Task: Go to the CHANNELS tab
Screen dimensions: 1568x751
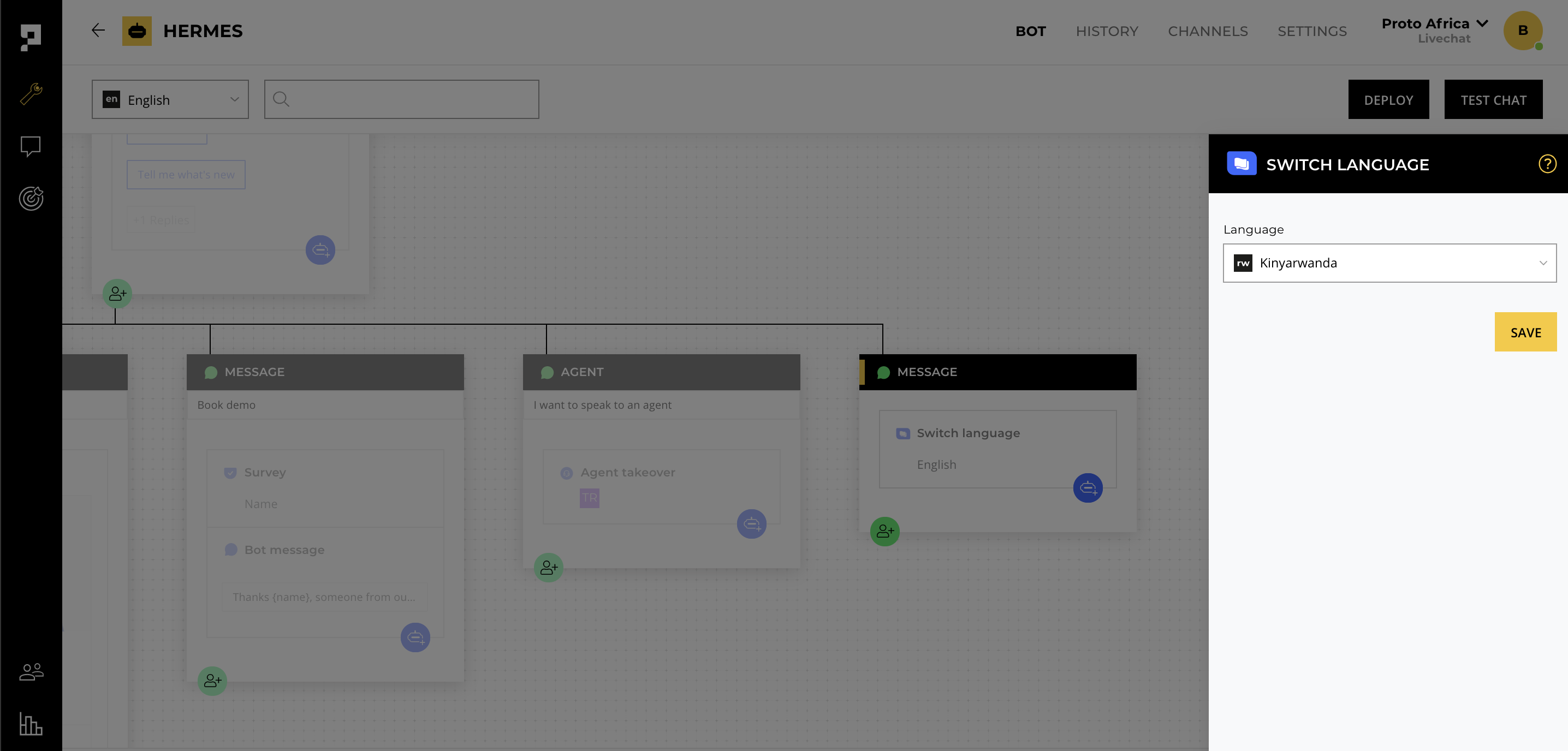Action: [x=1207, y=31]
